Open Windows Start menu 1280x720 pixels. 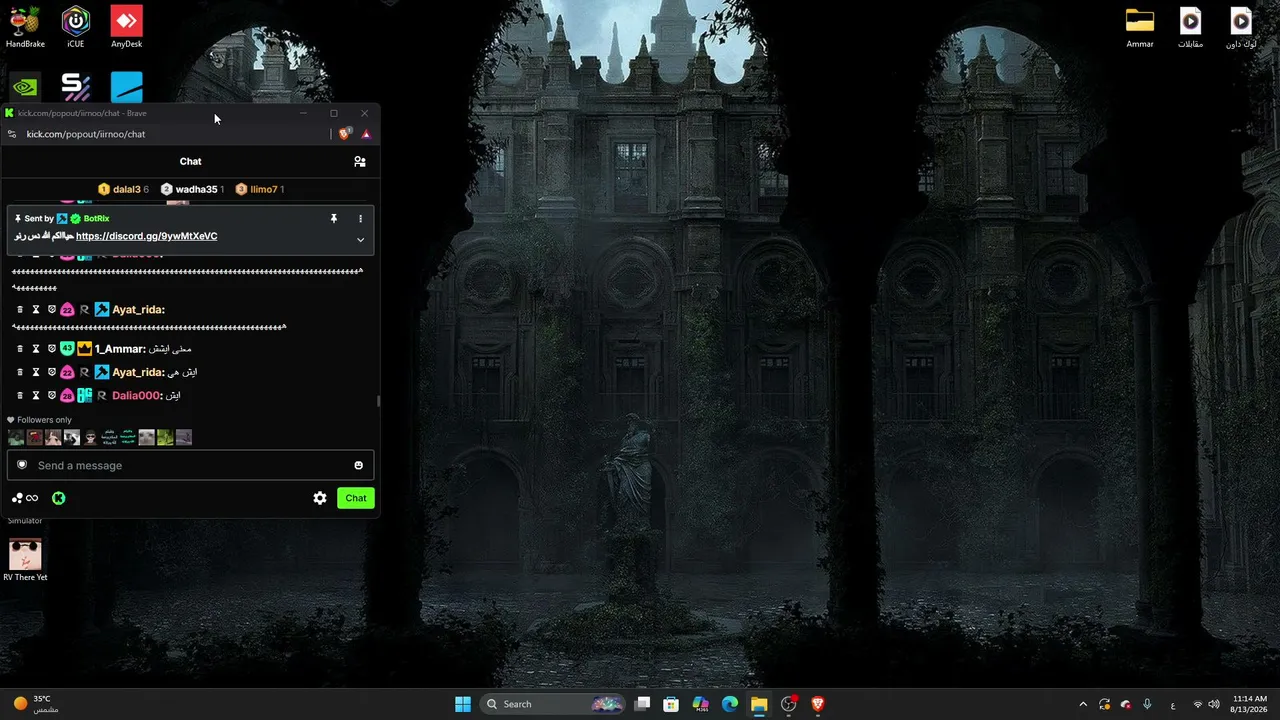pyautogui.click(x=463, y=704)
